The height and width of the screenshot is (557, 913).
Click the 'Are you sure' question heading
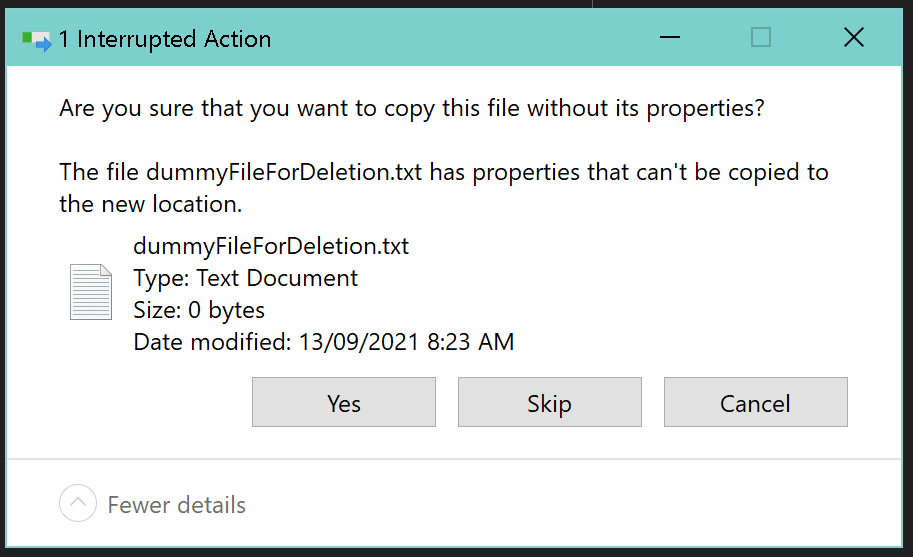(x=412, y=107)
